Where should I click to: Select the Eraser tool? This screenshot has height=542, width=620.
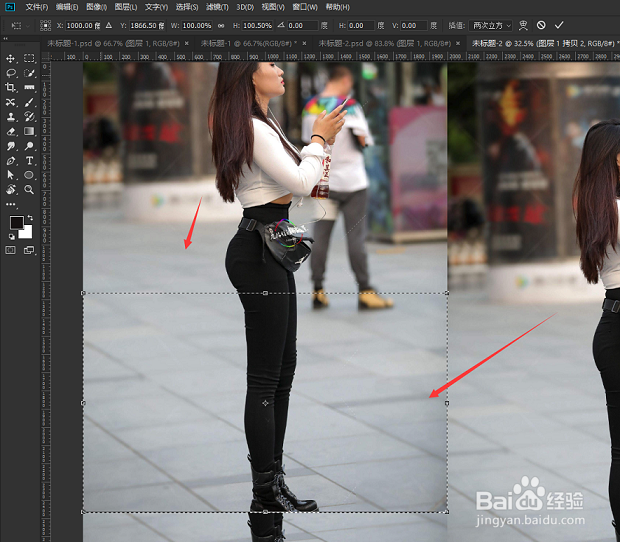11,131
